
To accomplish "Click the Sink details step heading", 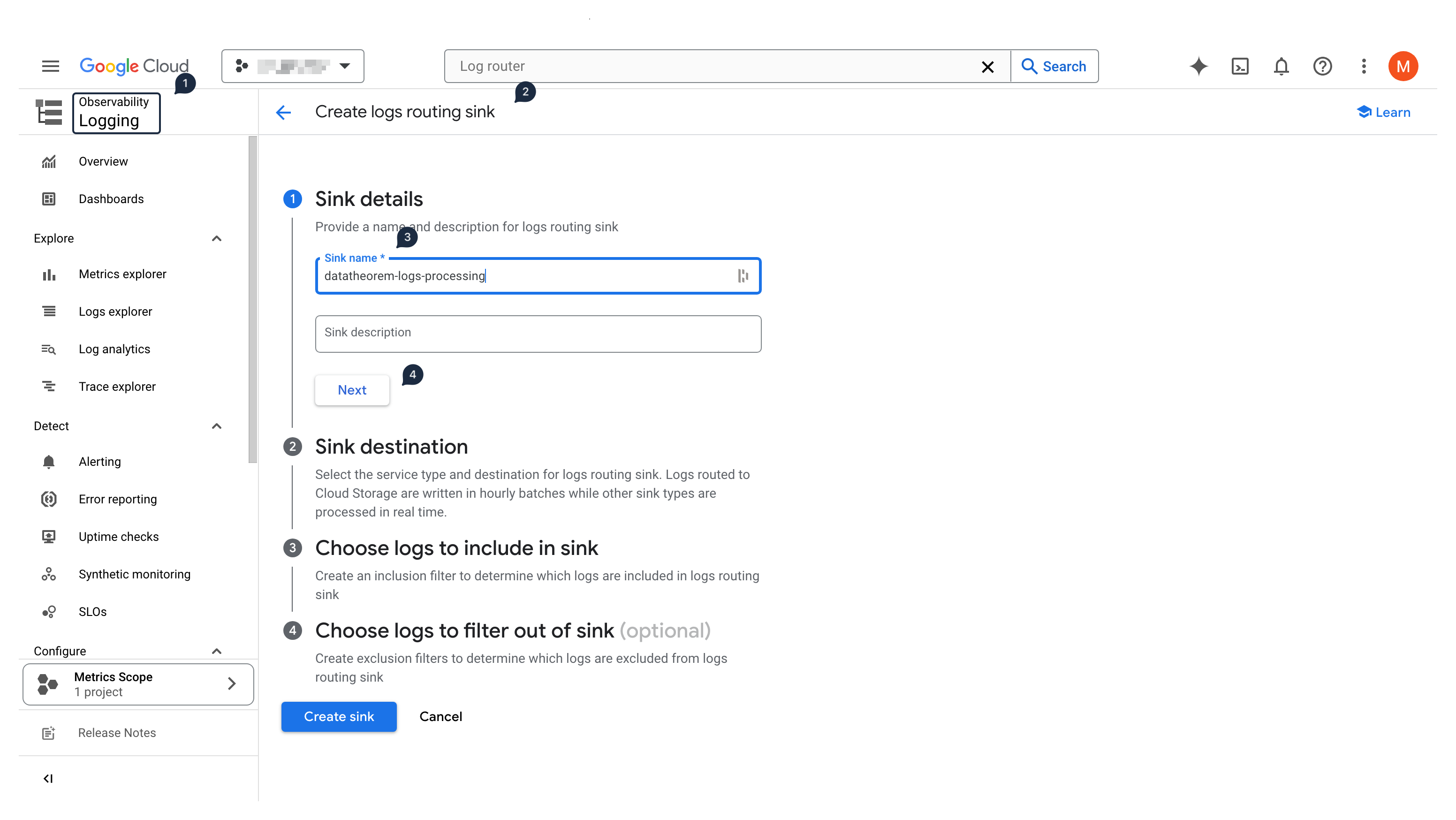I will (x=369, y=199).
